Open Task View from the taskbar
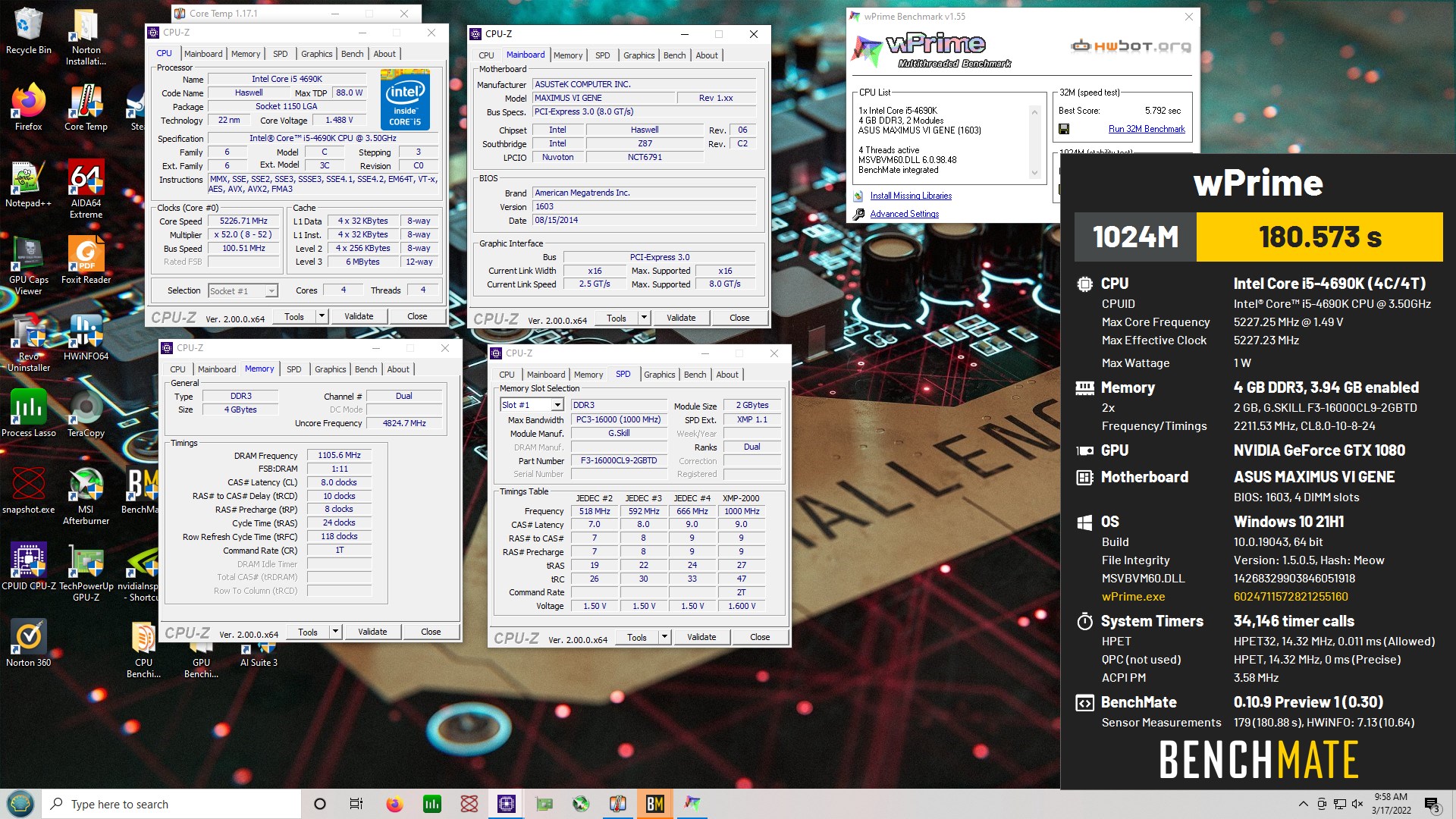Screen dimensions: 1456x819 pyautogui.click(x=356, y=804)
